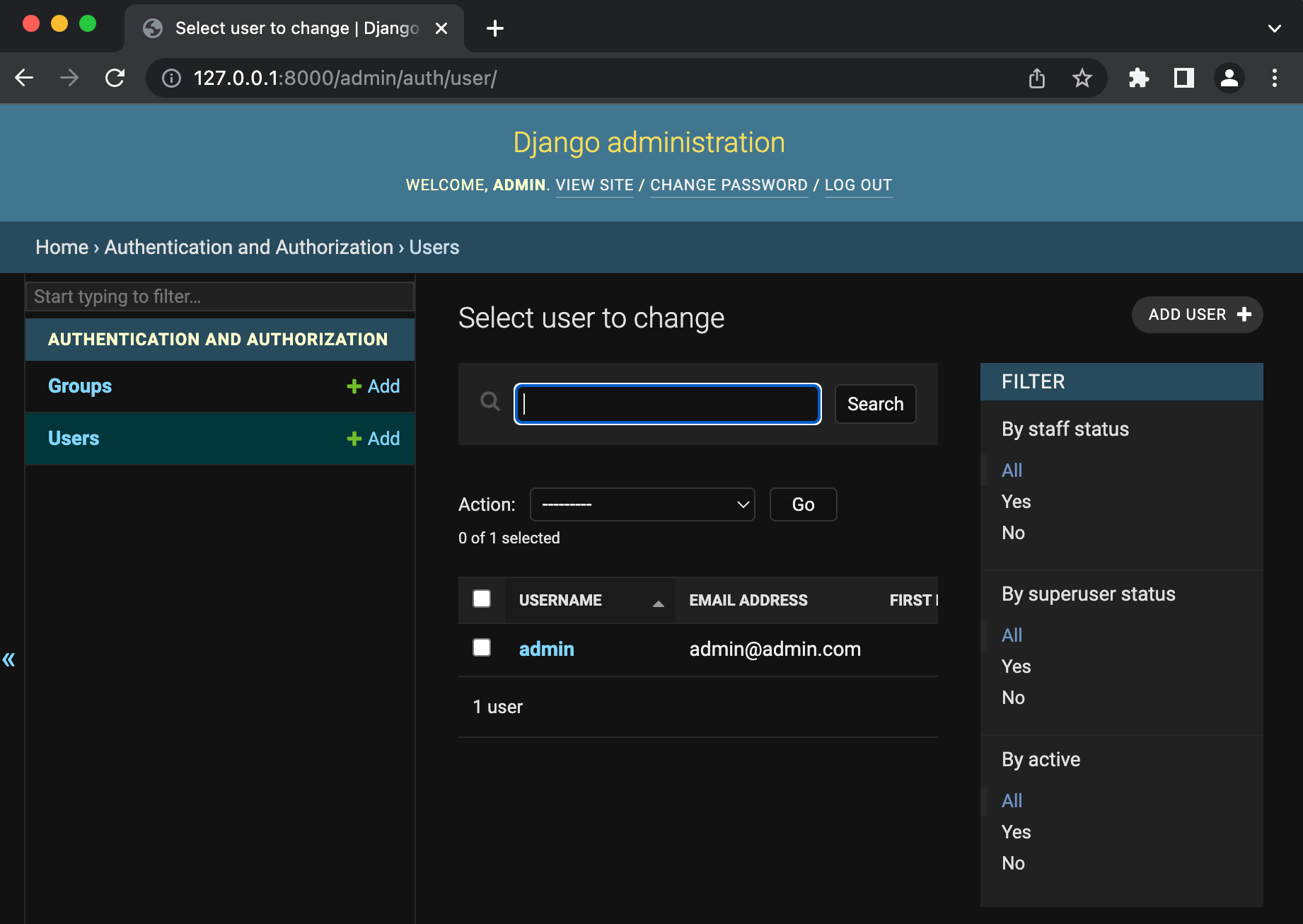Click the ADD USER button
This screenshot has width=1303, height=924.
(1198, 315)
